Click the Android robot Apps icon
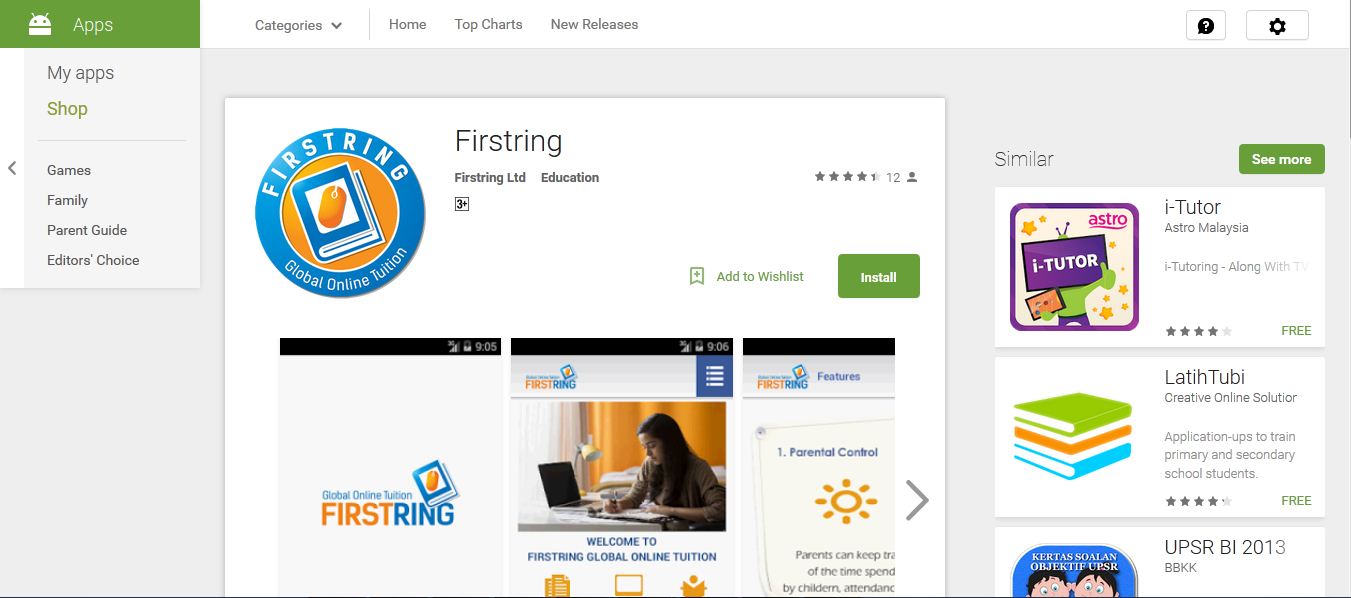 pos(40,24)
